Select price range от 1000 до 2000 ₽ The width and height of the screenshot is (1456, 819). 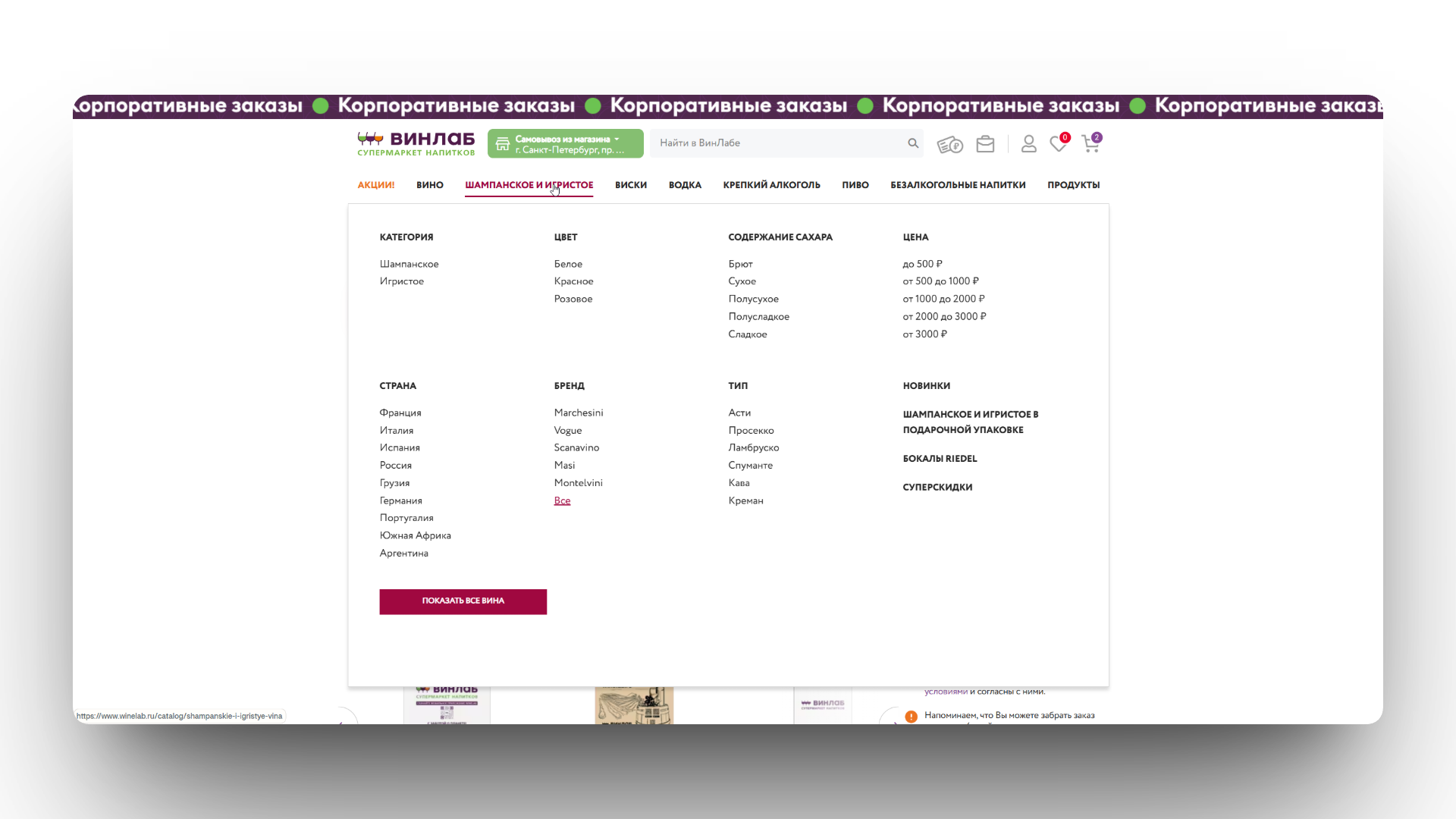pyautogui.click(x=943, y=299)
